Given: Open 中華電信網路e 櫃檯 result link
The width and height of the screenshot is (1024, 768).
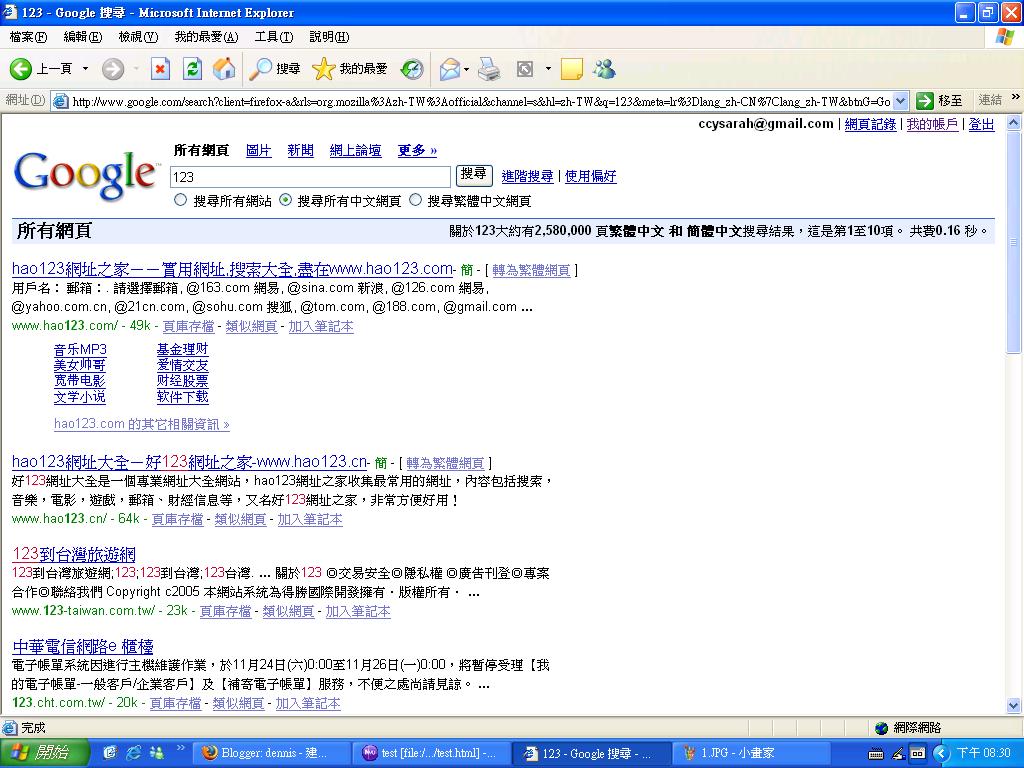Looking at the screenshot, I should (83, 647).
